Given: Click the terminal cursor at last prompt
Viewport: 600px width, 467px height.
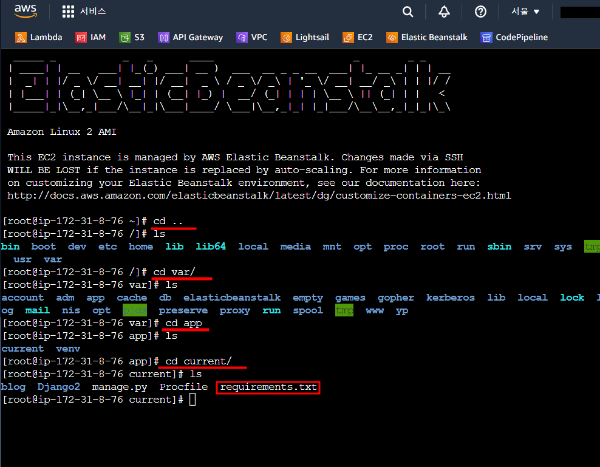Looking at the screenshot, I should (x=192, y=400).
